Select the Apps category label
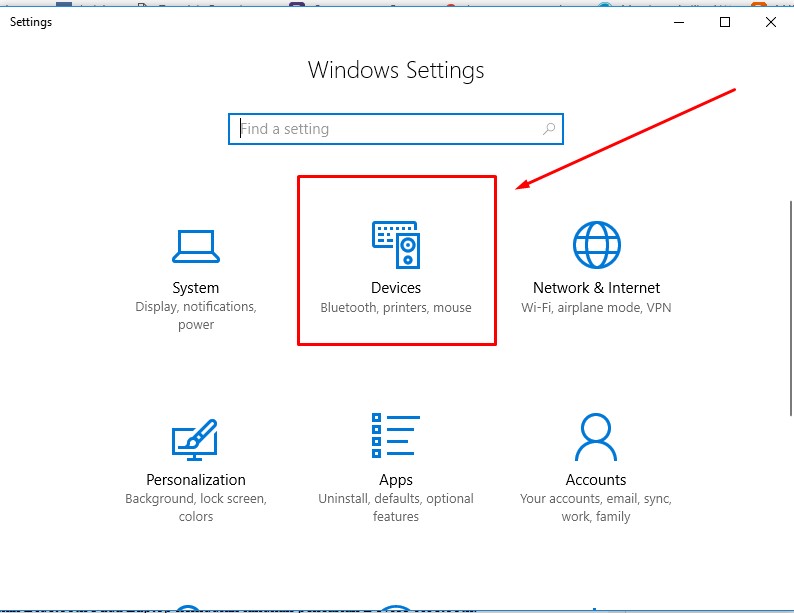The width and height of the screenshot is (794, 613). (396, 480)
